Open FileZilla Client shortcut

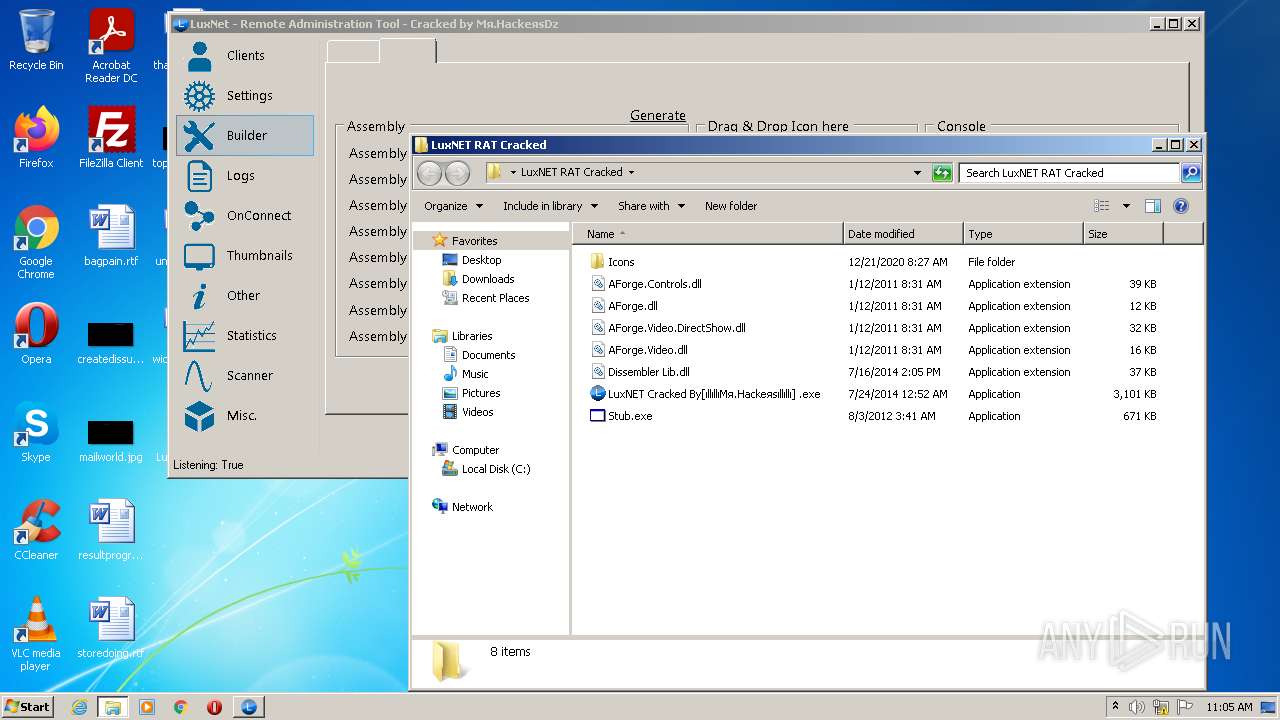(x=111, y=138)
